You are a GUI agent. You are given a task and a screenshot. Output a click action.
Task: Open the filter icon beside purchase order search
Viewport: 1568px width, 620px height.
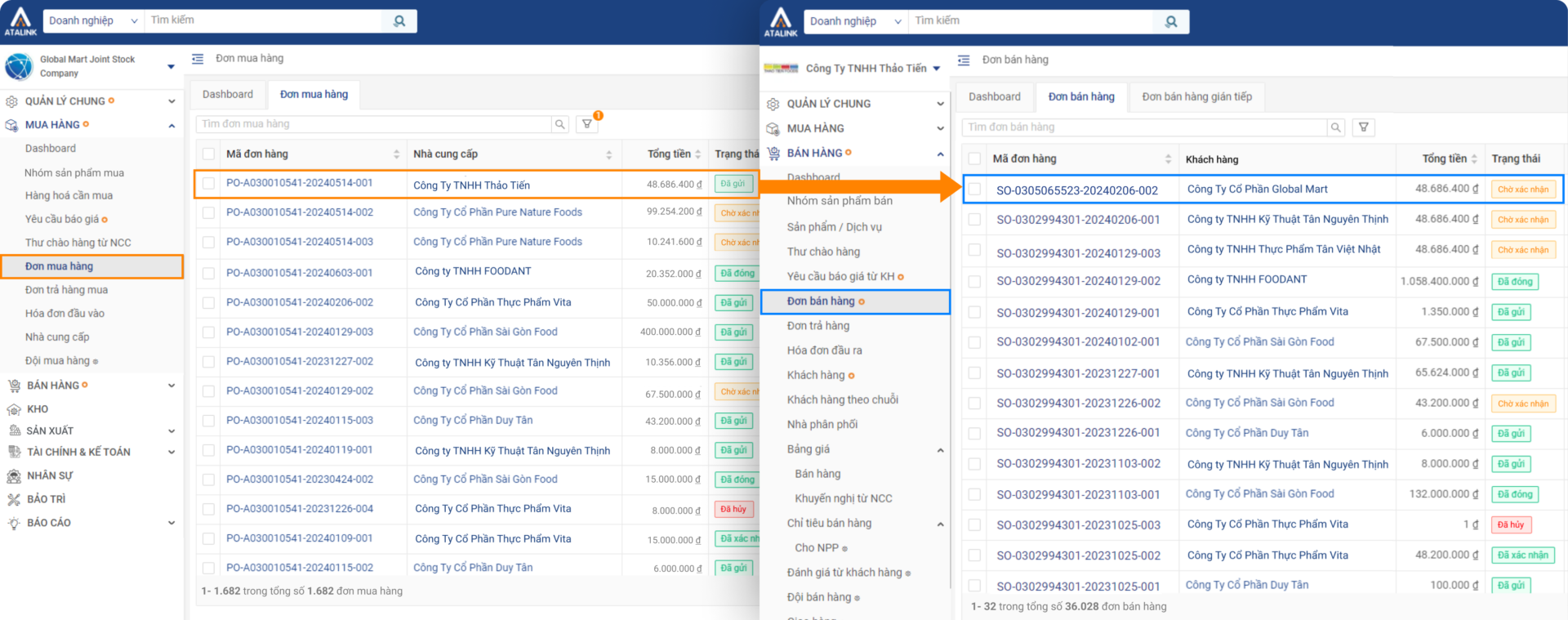click(587, 124)
